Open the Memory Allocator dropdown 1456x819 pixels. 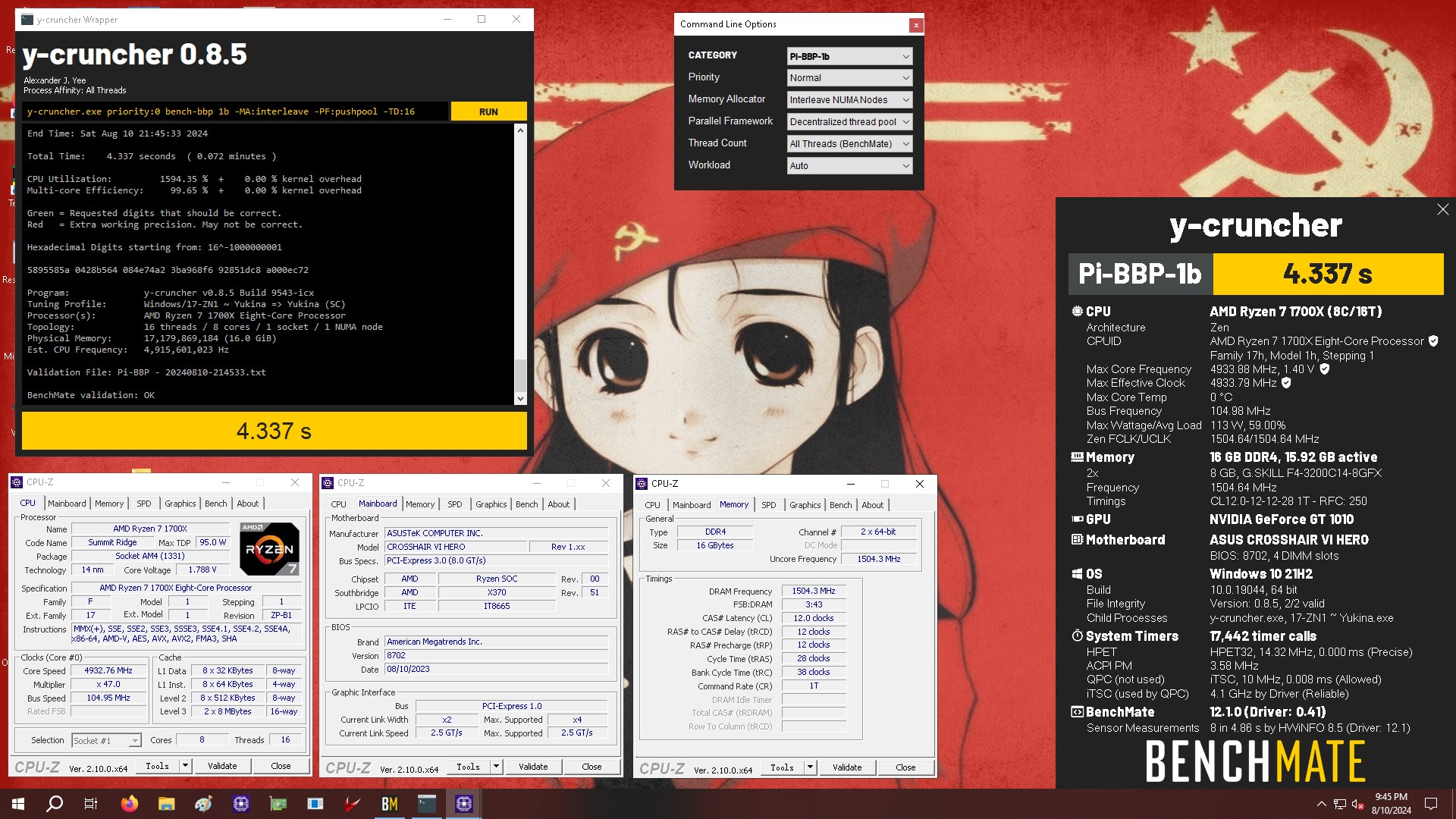tap(849, 100)
